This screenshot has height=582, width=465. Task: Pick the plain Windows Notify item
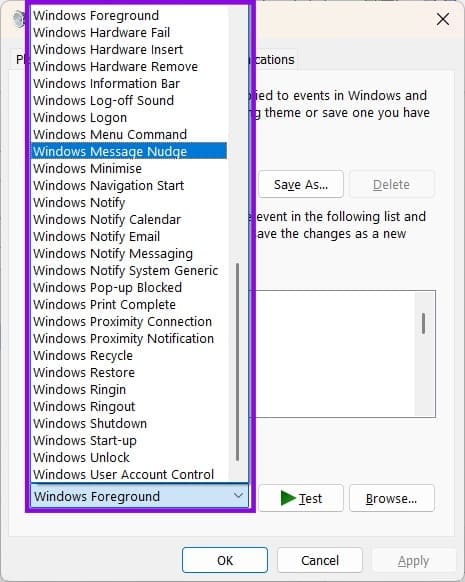129,203
